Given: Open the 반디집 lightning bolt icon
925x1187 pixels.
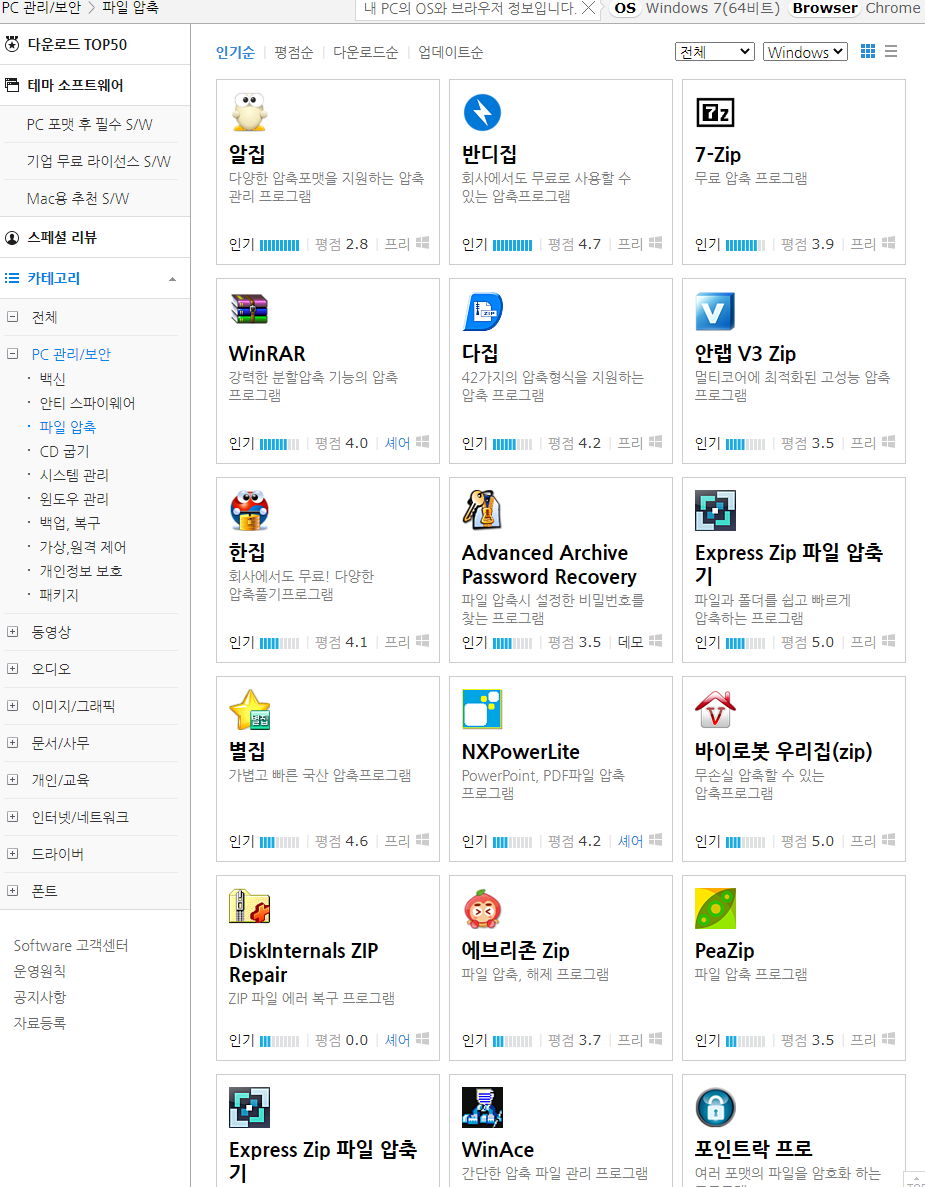Looking at the screenshot, I should [482, 112].
